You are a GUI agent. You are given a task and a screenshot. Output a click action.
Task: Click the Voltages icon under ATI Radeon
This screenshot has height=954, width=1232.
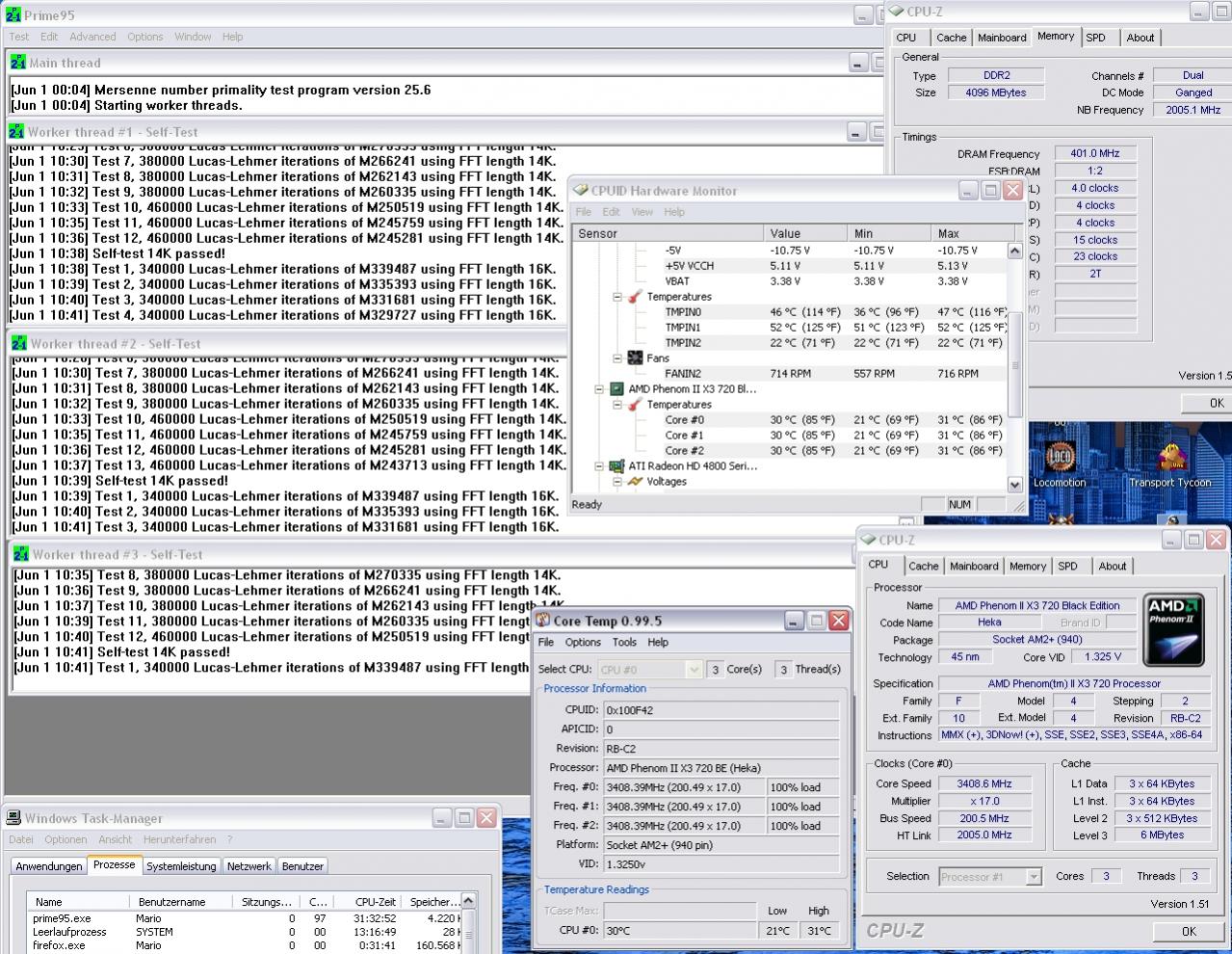635,481
